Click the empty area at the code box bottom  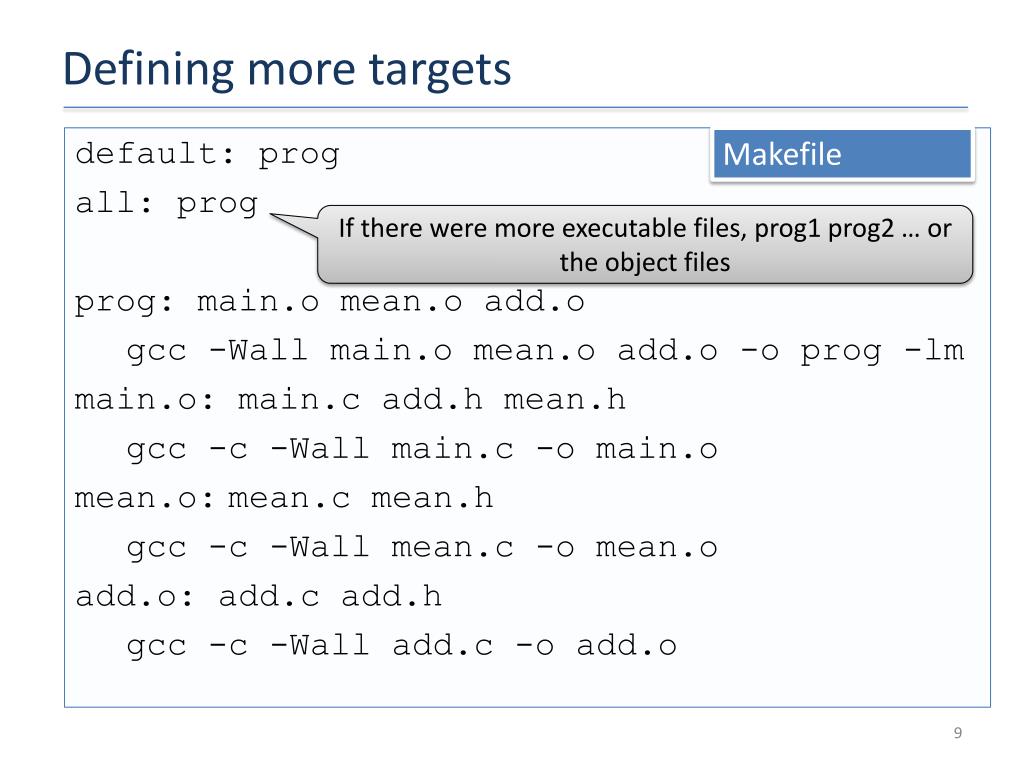click(x=527, y=686)
